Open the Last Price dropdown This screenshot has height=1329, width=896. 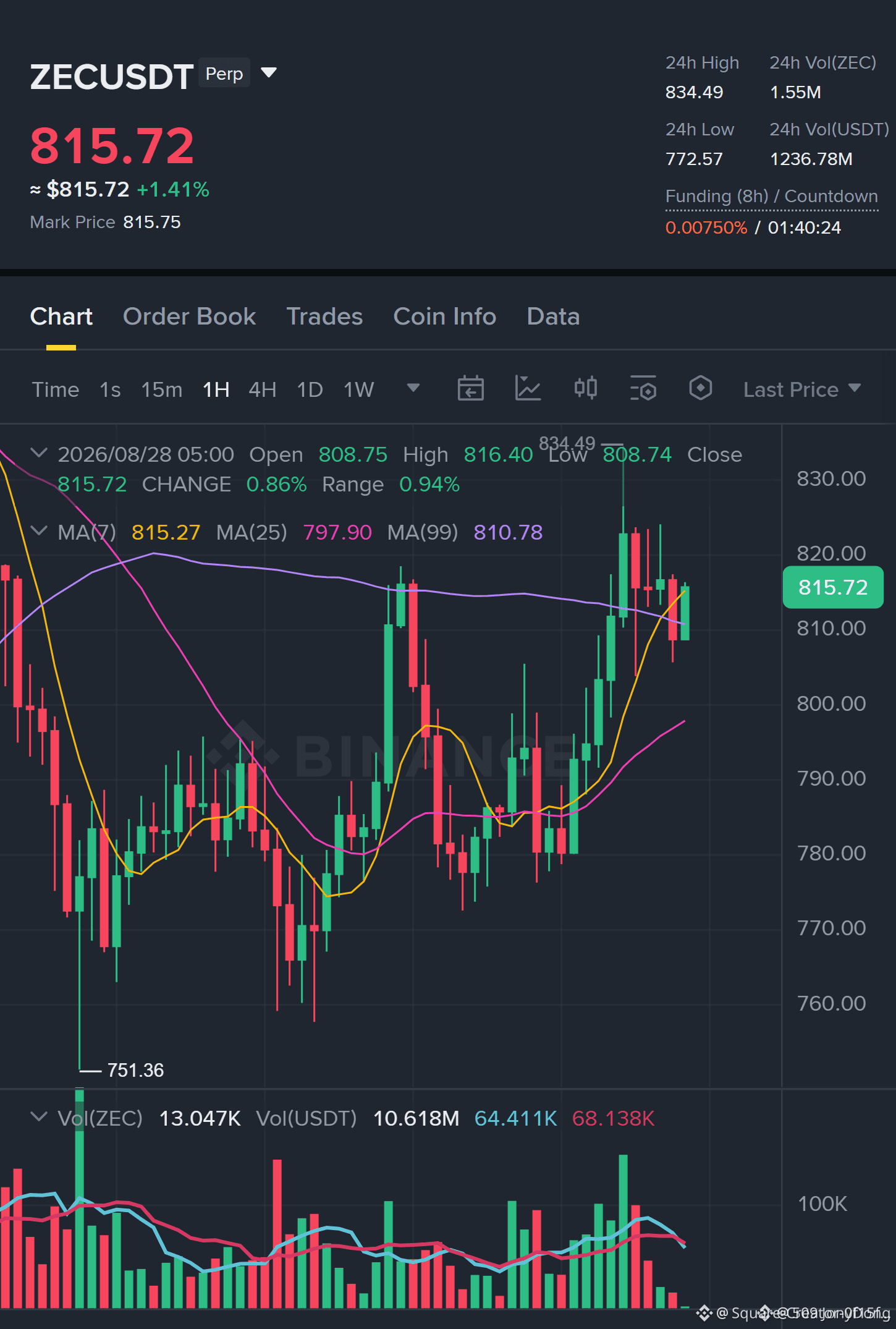[x=801, y=389]
